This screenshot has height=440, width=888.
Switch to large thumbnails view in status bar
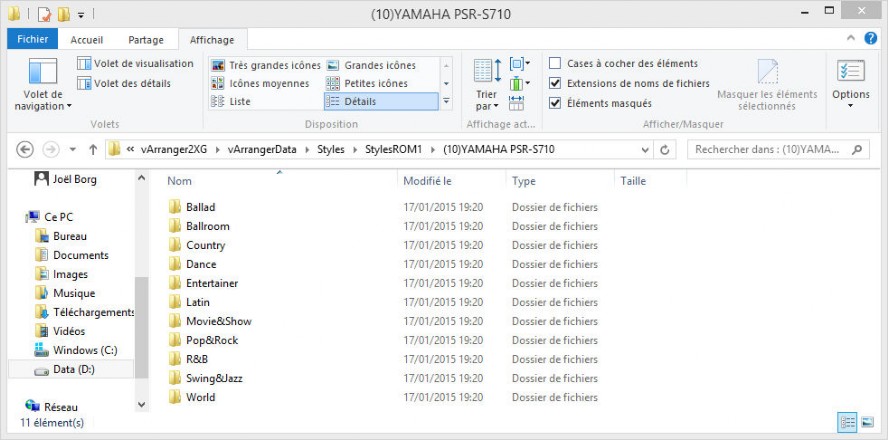click(867, 422)
